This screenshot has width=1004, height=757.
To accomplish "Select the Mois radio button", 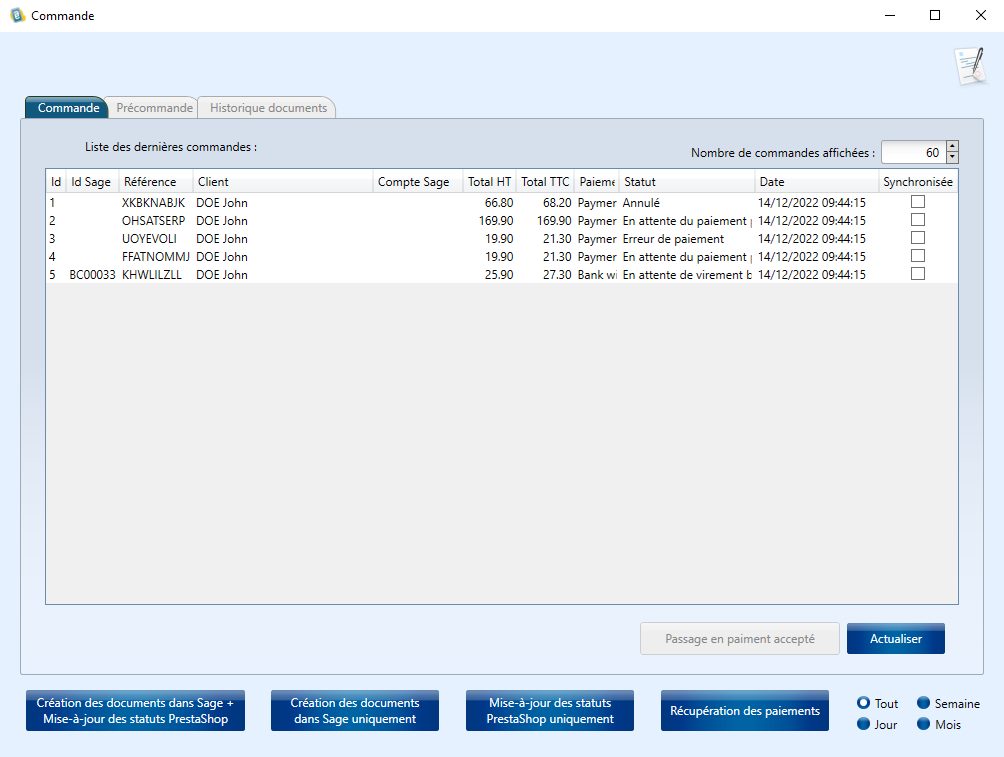I will [x=925, y=724].
